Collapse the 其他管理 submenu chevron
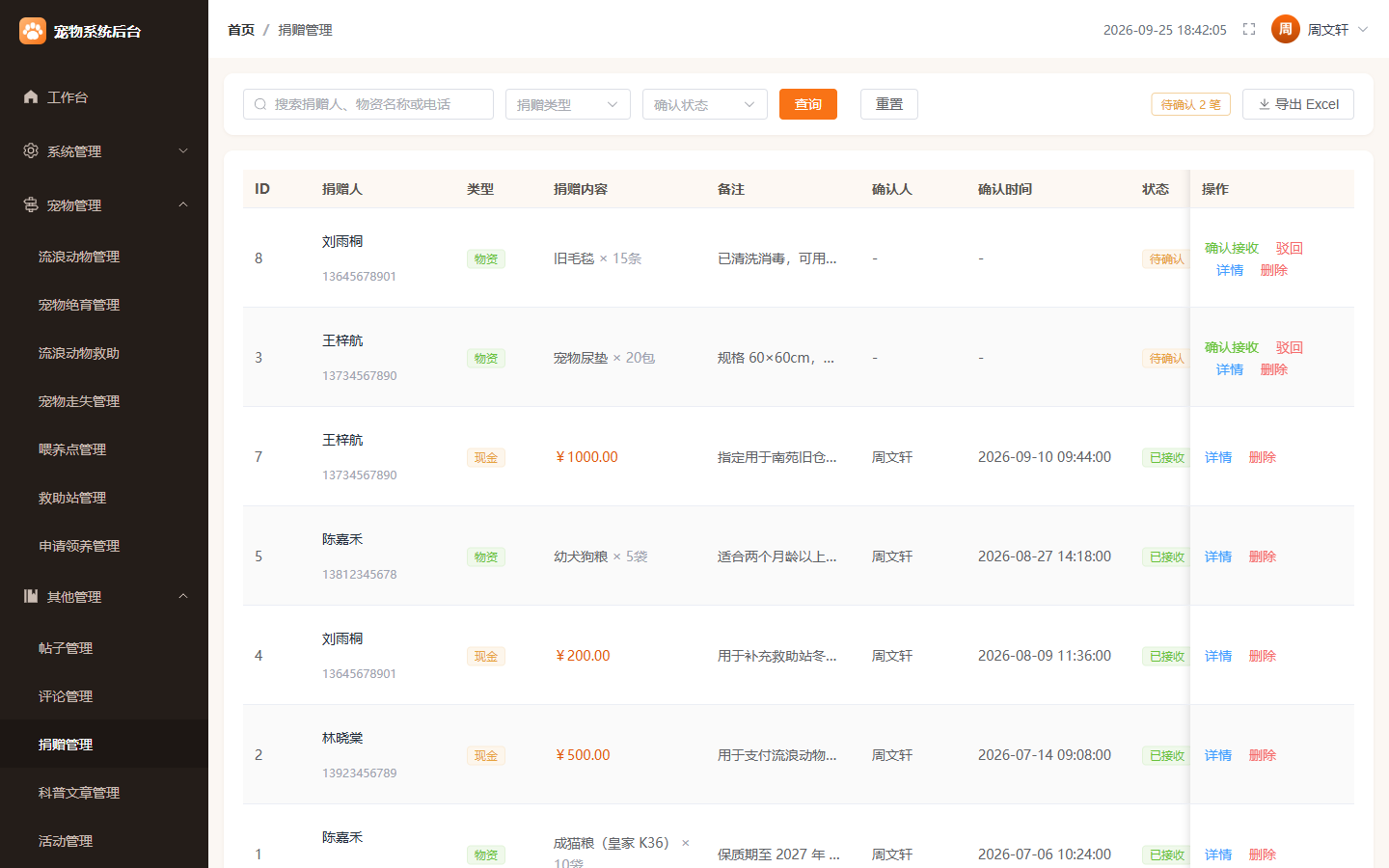The image size is (1389, 868). click(183, 597)
